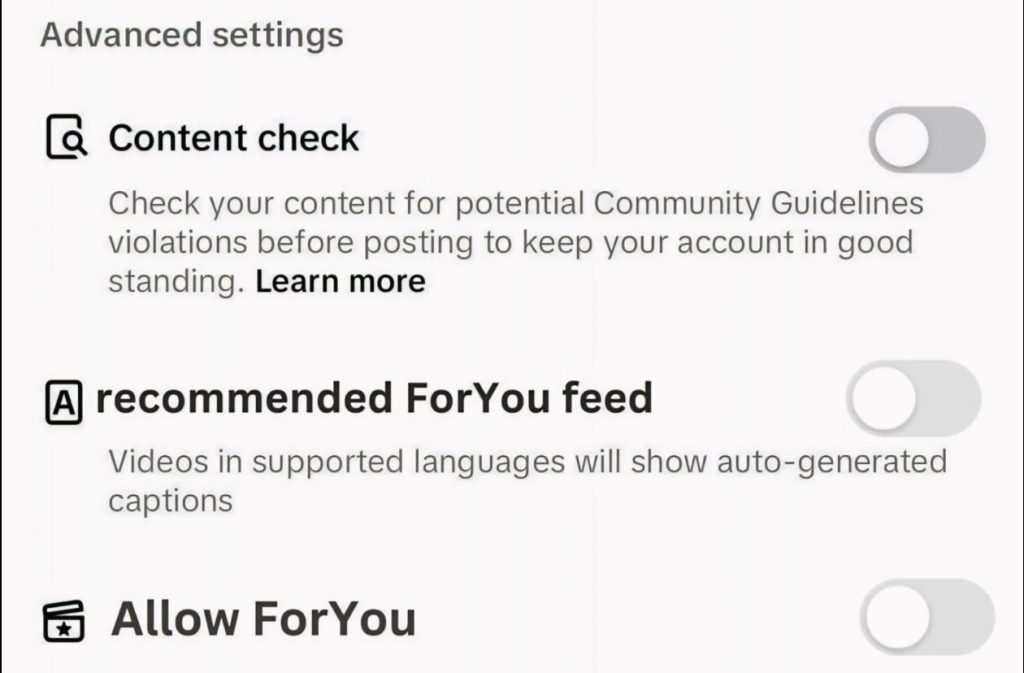Tap the recommended ForYou feed label
The image size is (1024, 673).
373,399
